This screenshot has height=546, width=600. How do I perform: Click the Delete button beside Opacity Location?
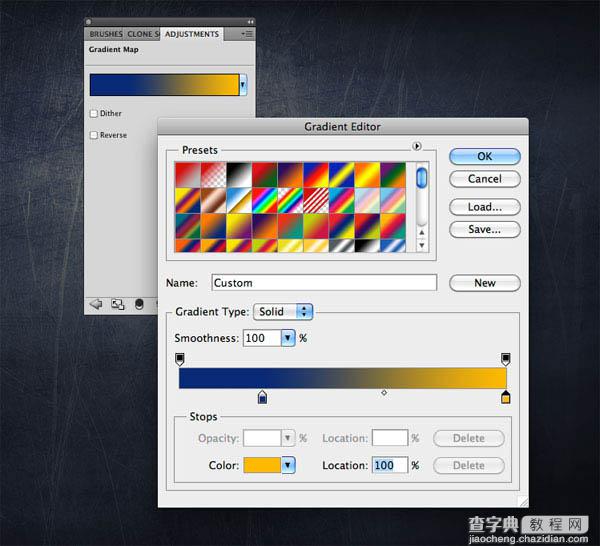coord(468,438)
